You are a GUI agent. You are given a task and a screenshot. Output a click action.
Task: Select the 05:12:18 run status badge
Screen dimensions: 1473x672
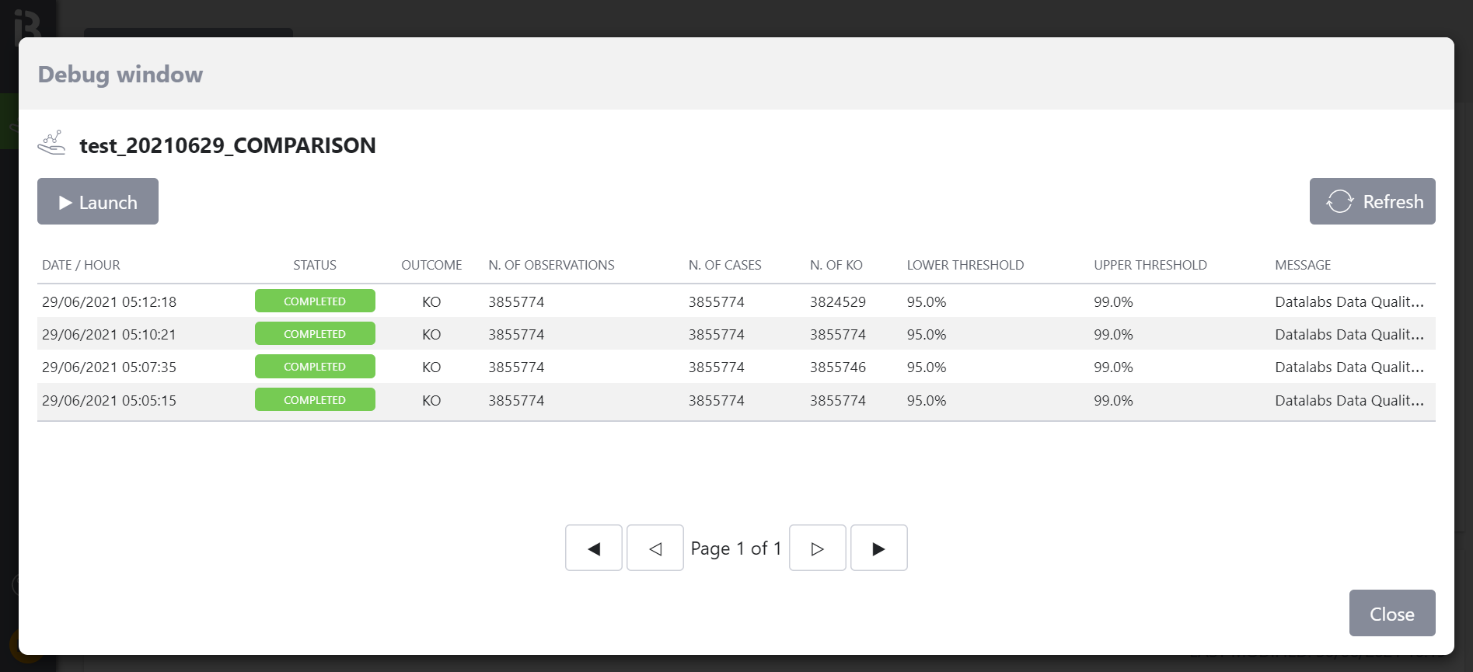pyautogui.click(x=315, y=301)
